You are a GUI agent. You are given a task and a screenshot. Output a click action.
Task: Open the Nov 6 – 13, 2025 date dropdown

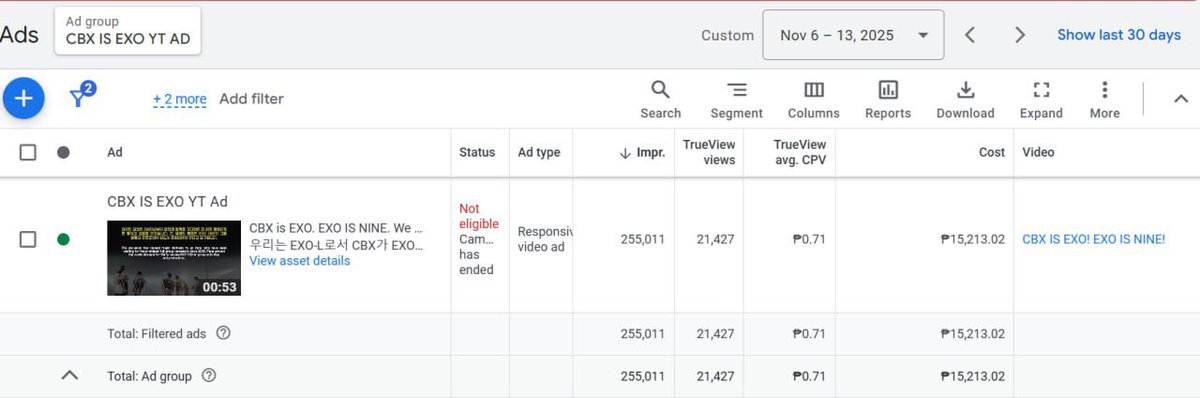click(853, 35)
